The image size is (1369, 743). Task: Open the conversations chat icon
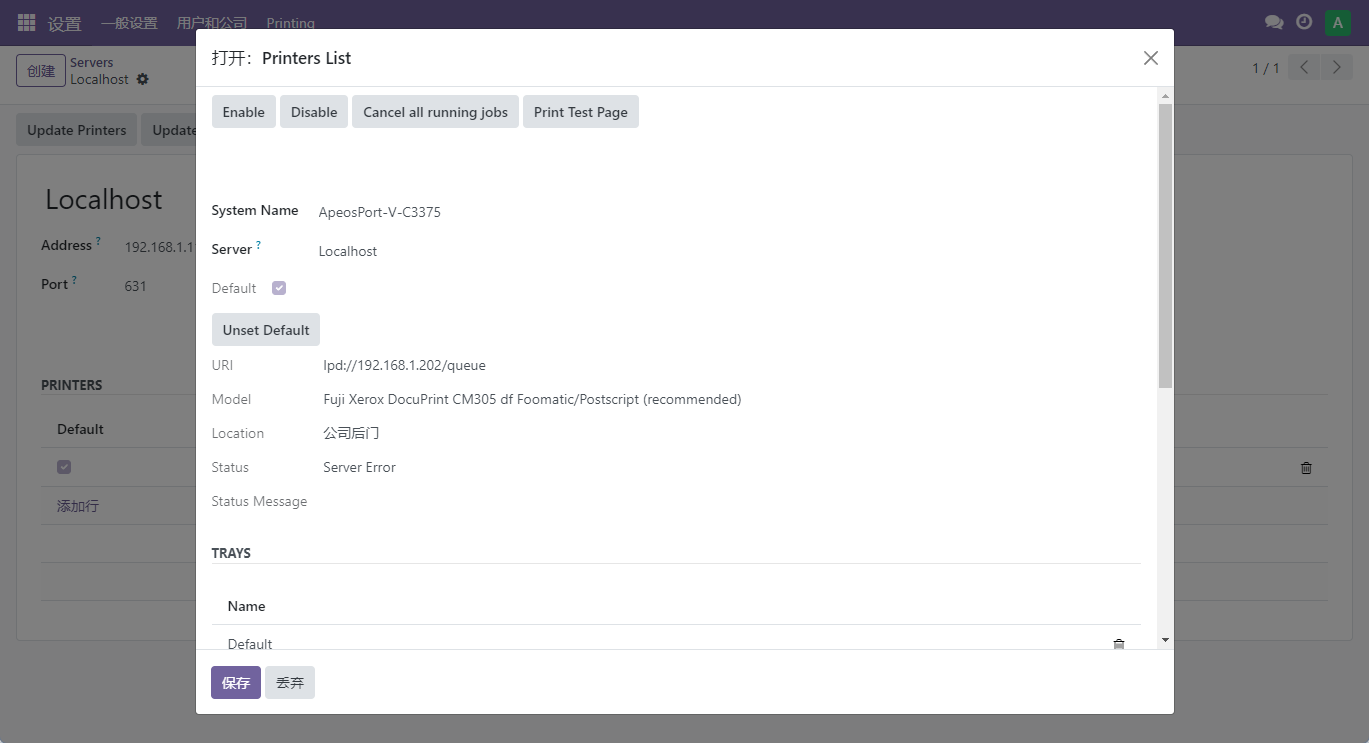[x=1274, y=22]
